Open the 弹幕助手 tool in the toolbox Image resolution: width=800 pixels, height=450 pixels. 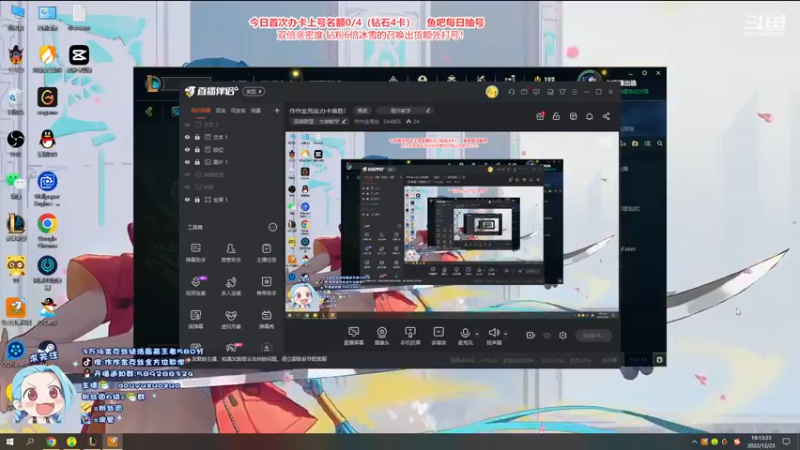point(195,253)
